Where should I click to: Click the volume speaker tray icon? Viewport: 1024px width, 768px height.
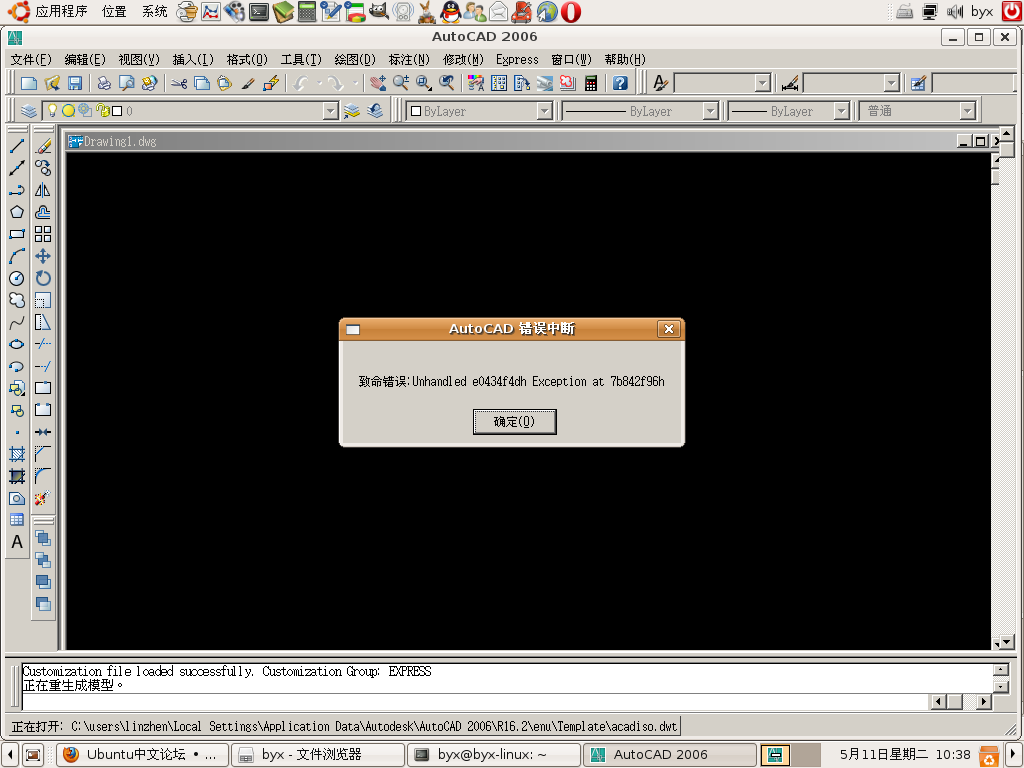pos(955,11)
